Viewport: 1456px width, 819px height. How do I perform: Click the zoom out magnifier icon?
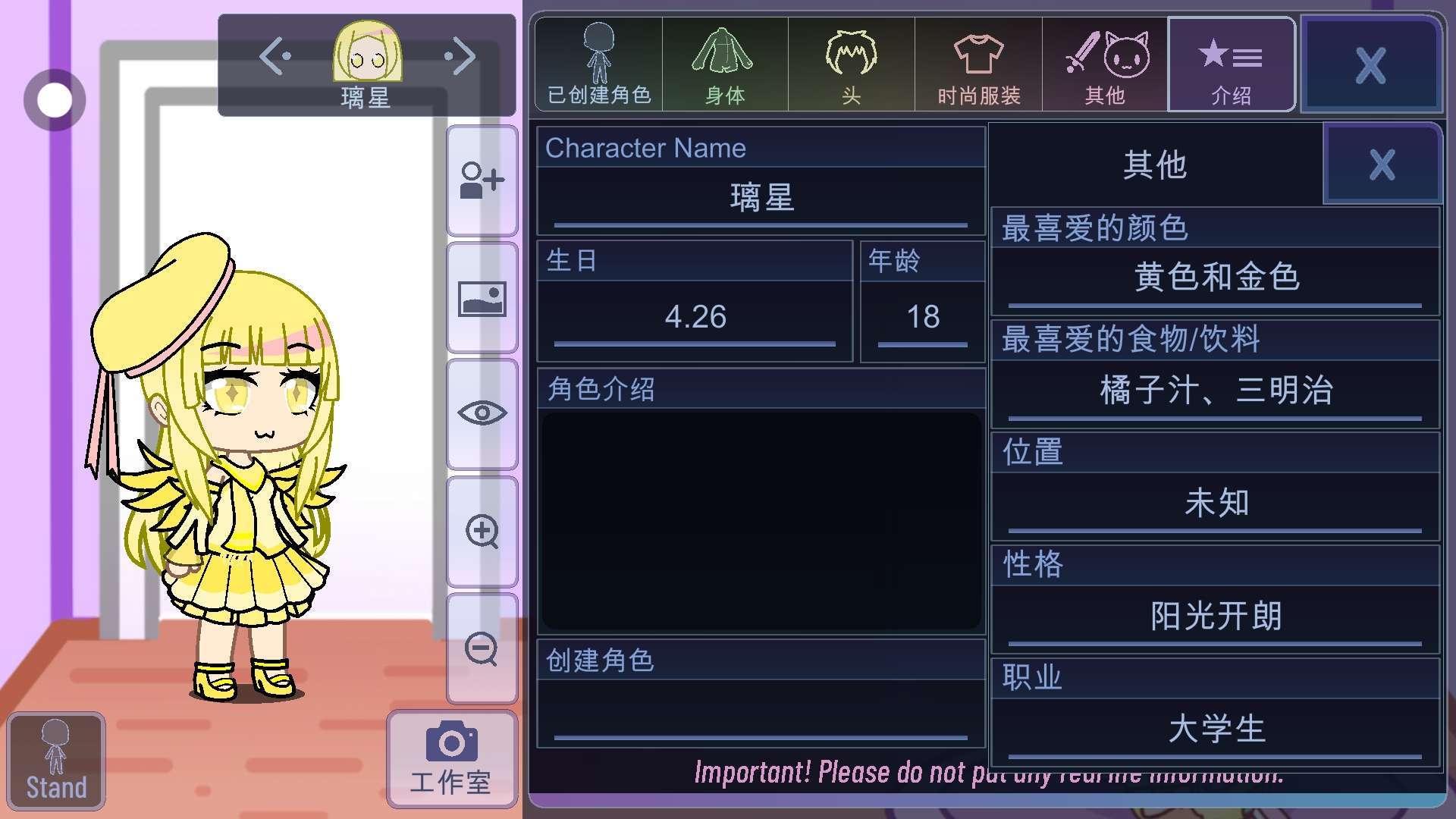[482, 649]
